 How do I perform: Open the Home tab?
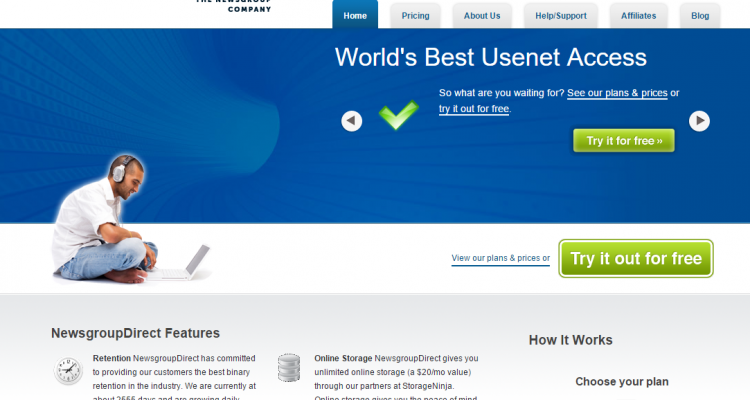[x=355, y=15]
